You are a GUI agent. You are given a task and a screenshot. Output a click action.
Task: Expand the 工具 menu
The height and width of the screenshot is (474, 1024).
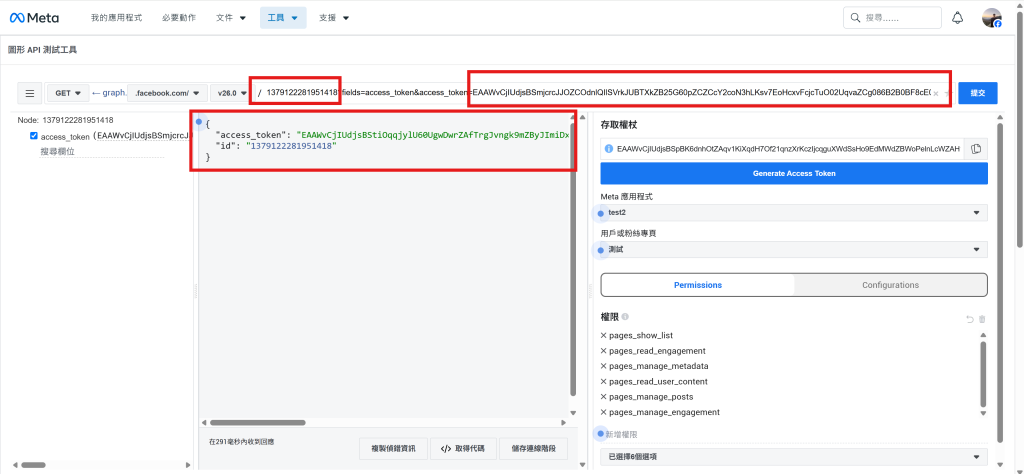[x=283, y=18]
